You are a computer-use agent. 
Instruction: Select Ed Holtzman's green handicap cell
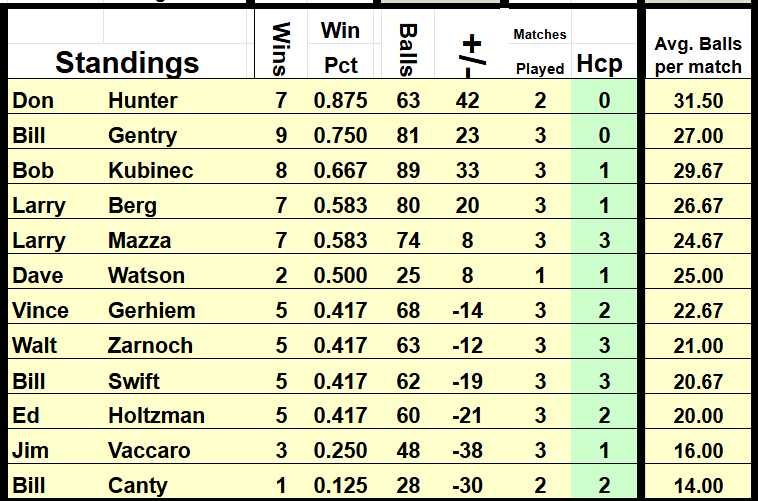coord(604,415)
